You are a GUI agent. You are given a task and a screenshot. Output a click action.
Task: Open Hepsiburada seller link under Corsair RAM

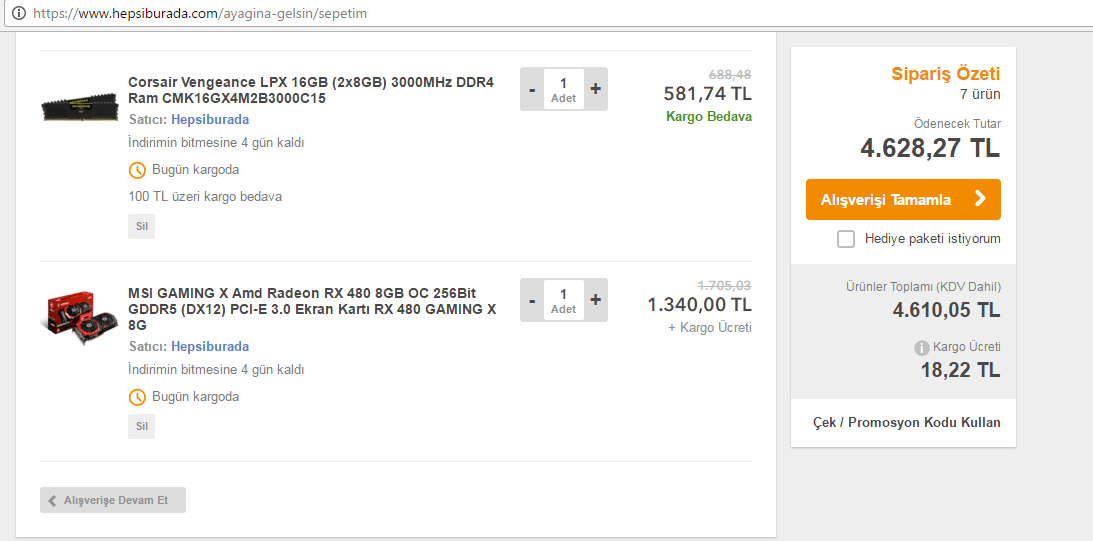[210, 120]
